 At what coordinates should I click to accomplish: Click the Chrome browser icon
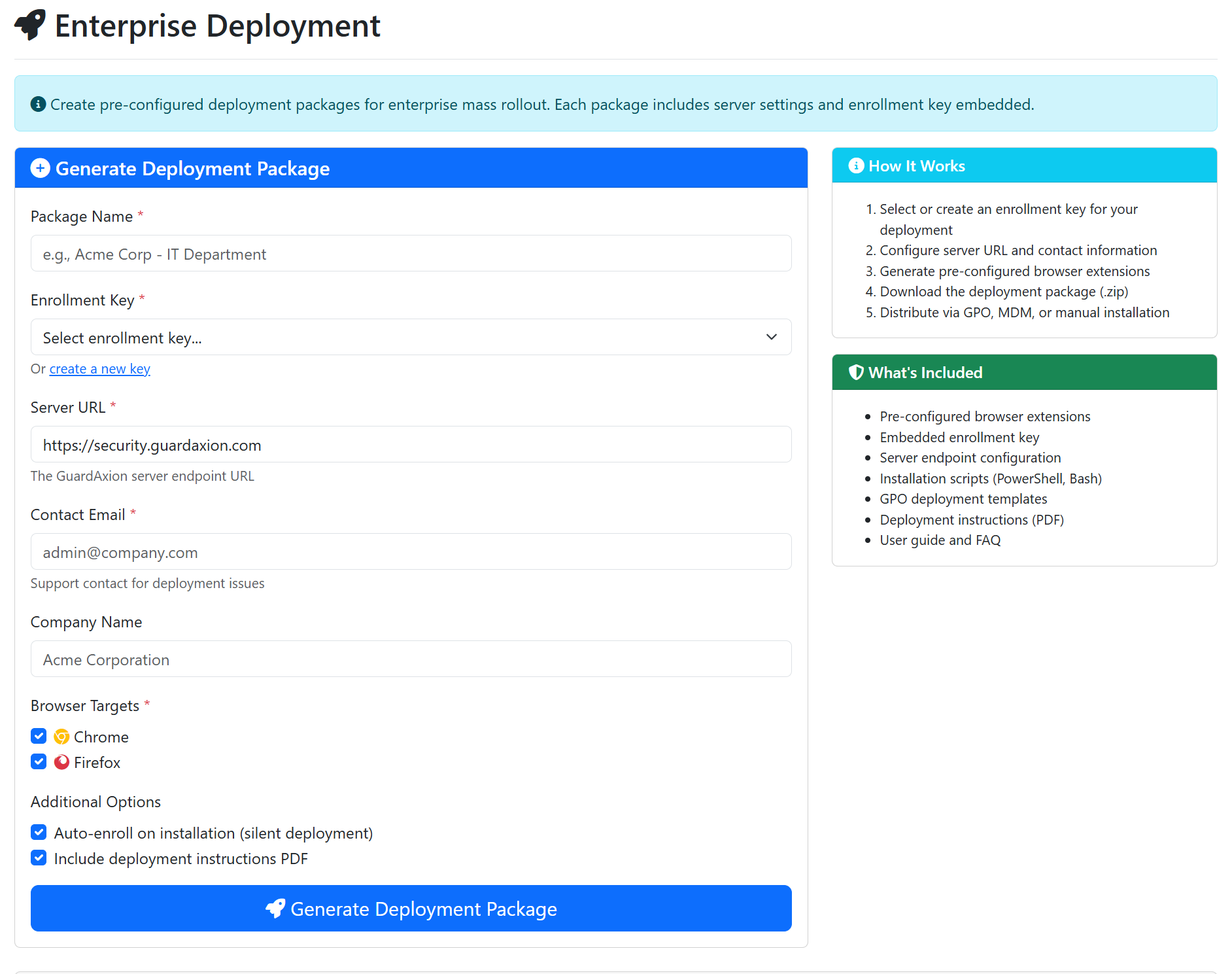pyautogui.click(x=61, y=736)
